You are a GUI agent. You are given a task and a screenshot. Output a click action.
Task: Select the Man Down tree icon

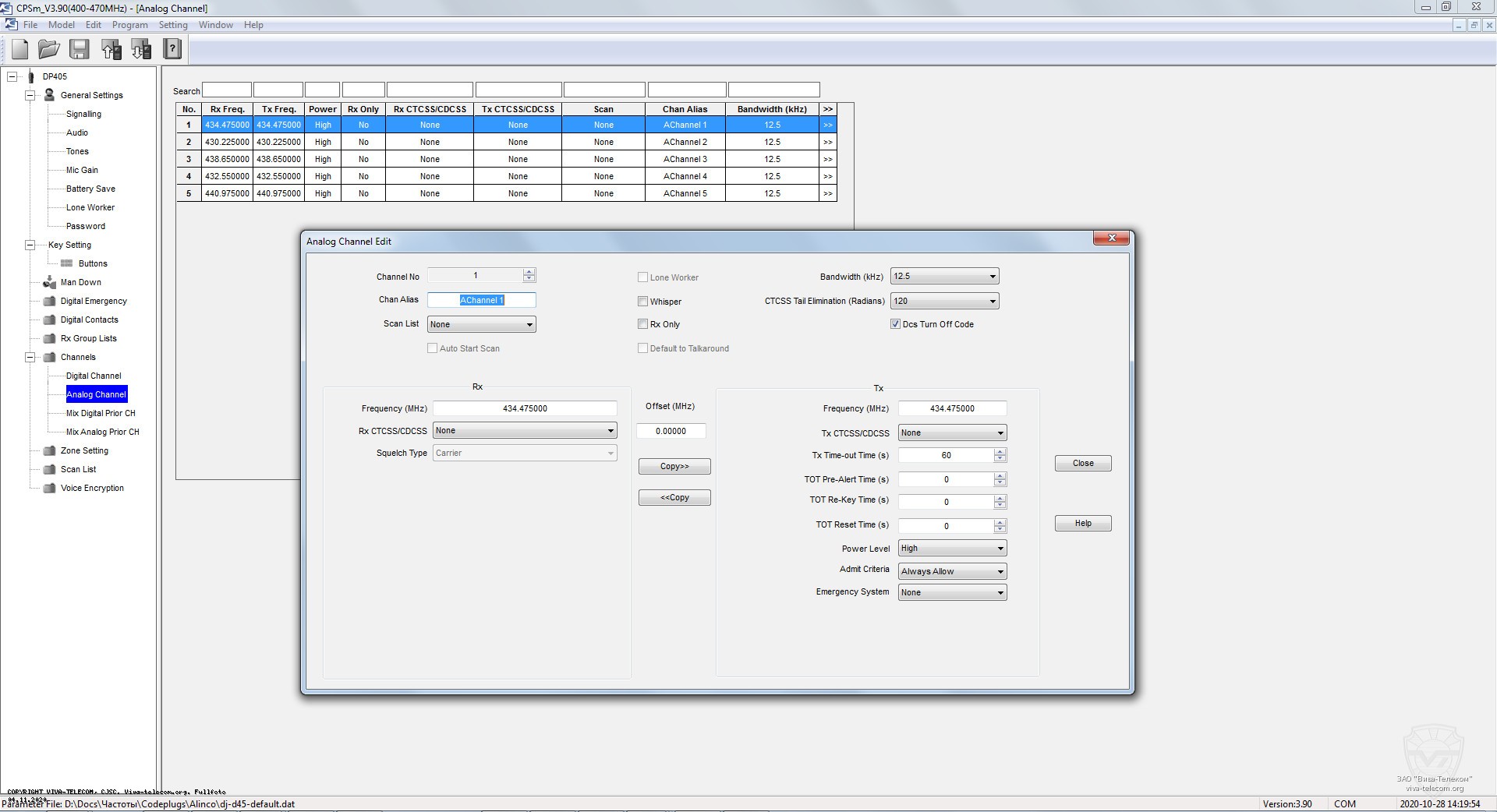tap(50, 282)
